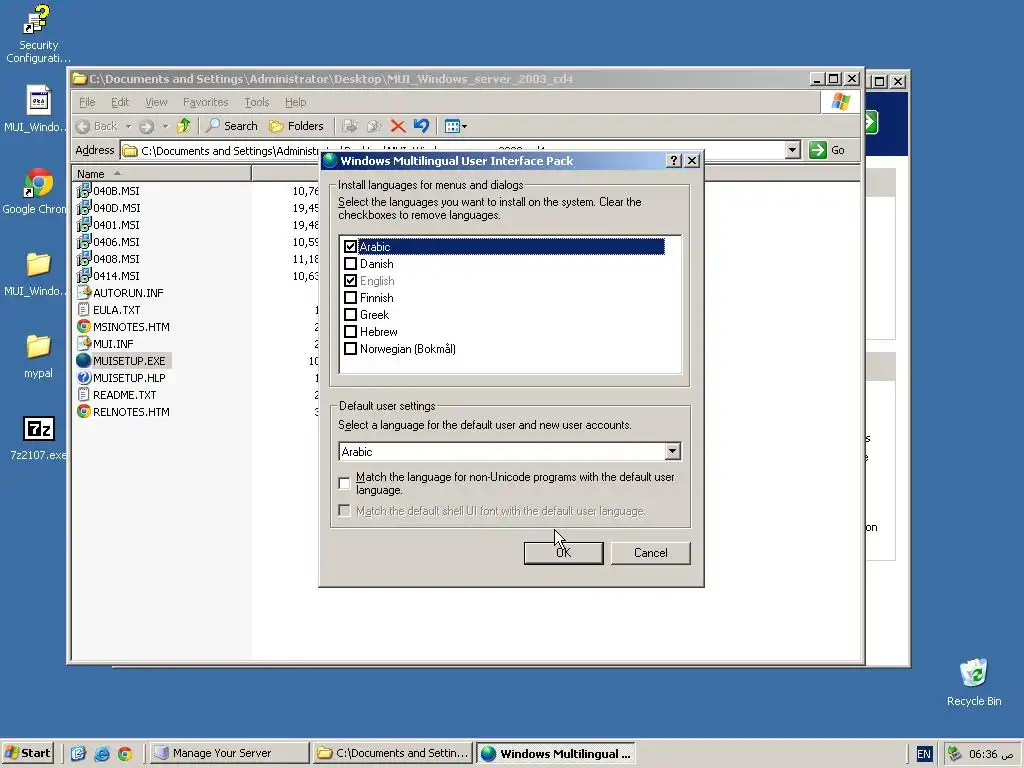Select the Recycle Bin desktop icon

click(974, 682)
